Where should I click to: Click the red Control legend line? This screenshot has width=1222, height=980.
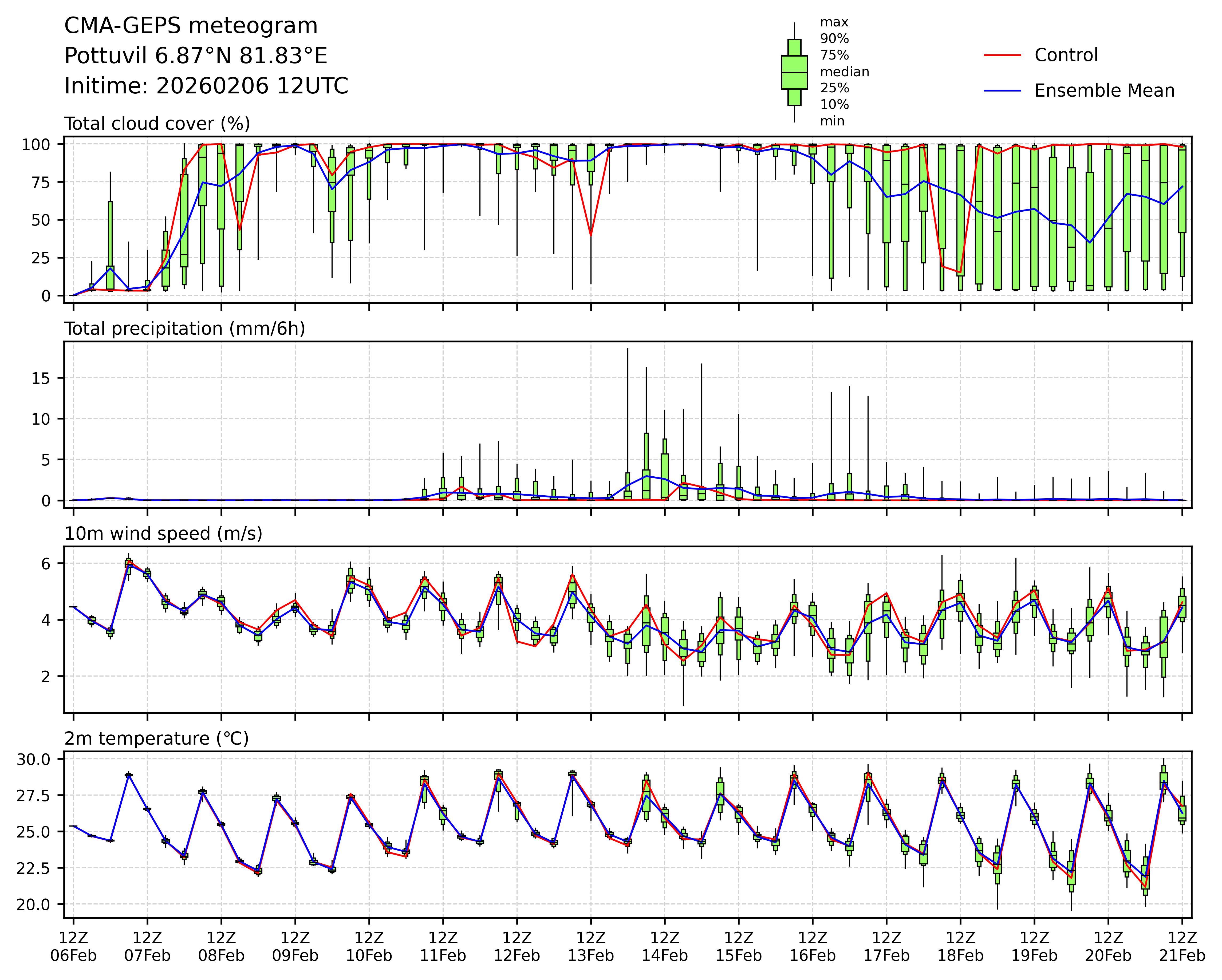click(x=1002, y=55)
